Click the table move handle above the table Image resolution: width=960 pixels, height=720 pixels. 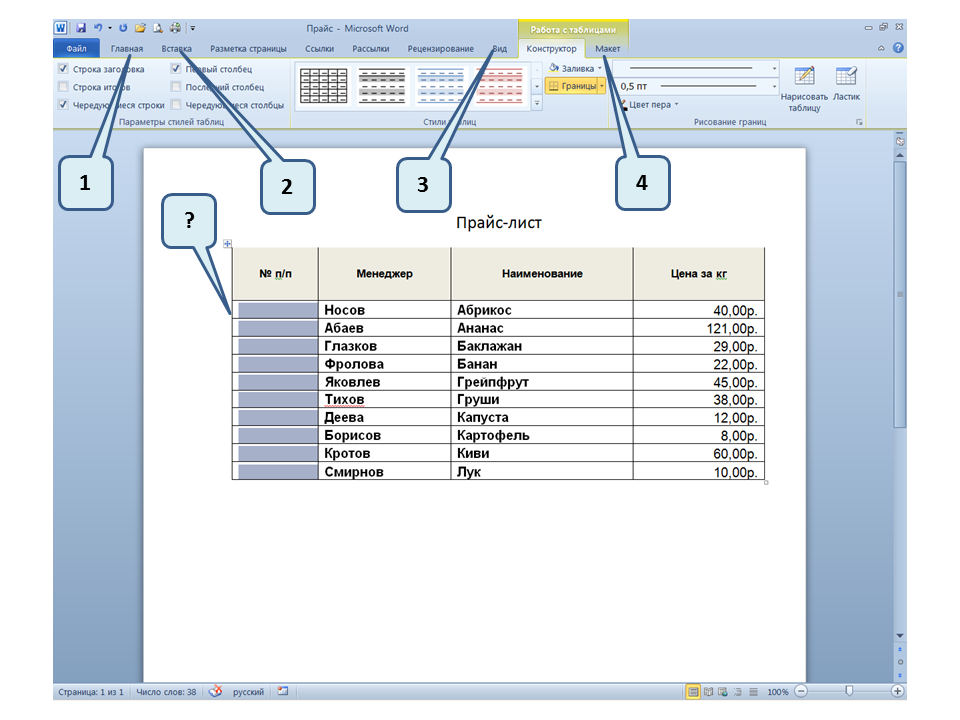coord(227,243)
